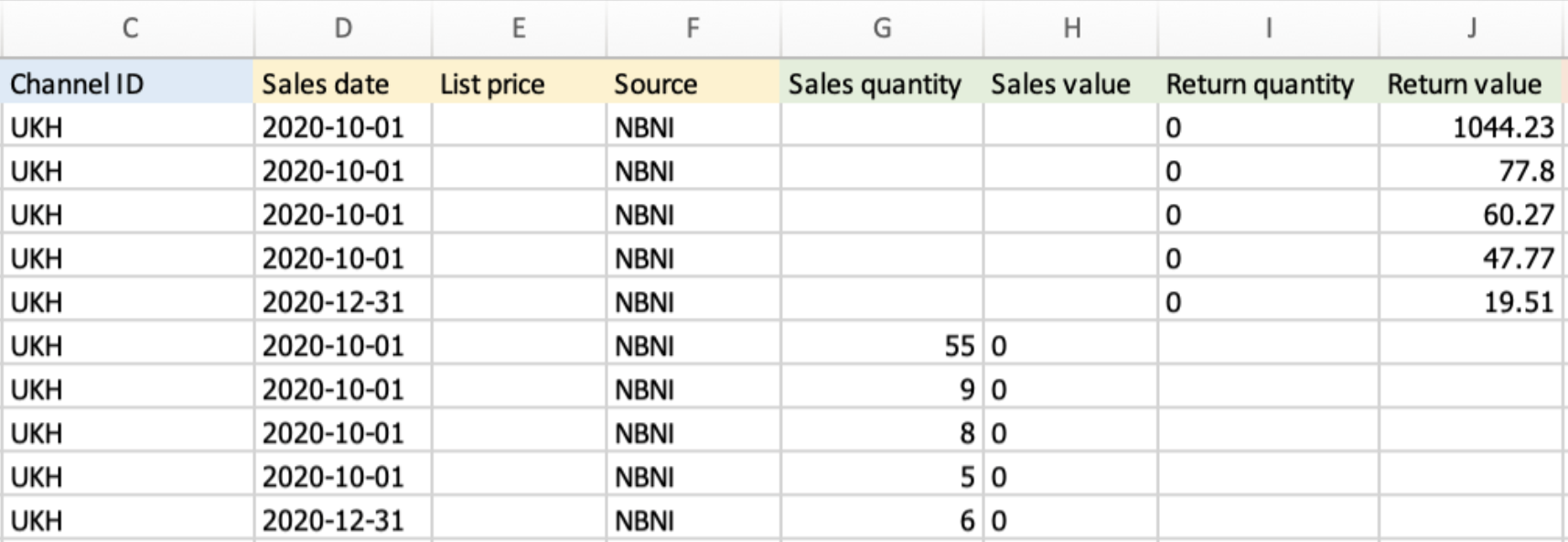
Task: Click the Sales quantity header cell
Action: 882,84
